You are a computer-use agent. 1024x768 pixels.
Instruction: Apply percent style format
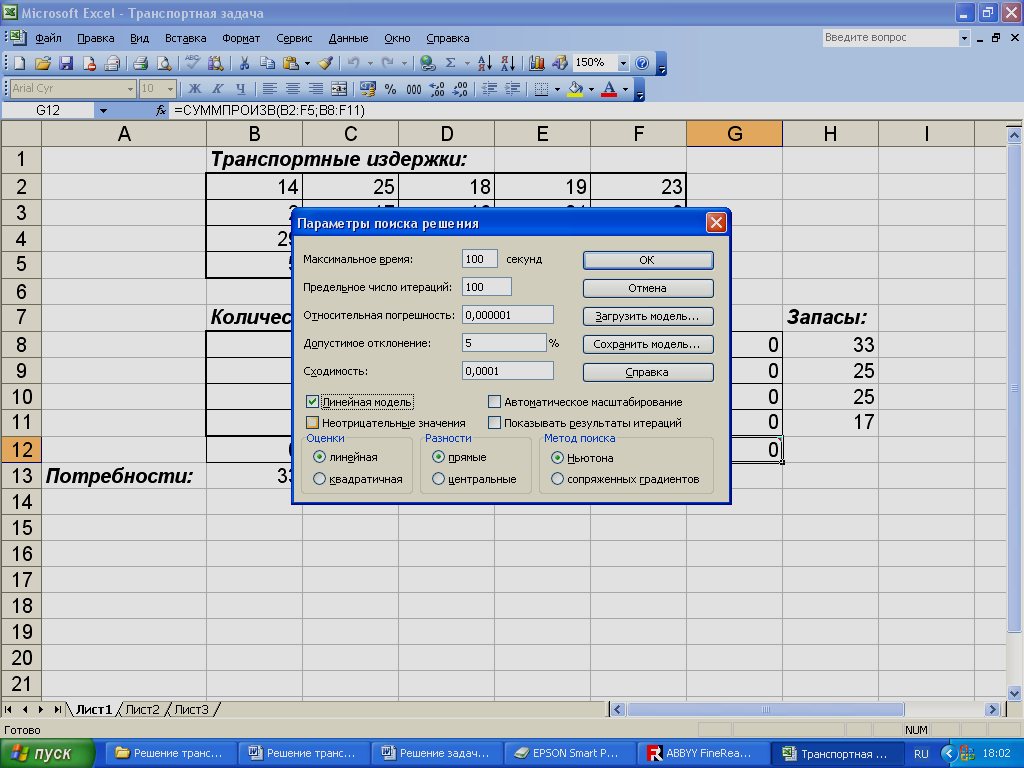click(x=391, y=89)
